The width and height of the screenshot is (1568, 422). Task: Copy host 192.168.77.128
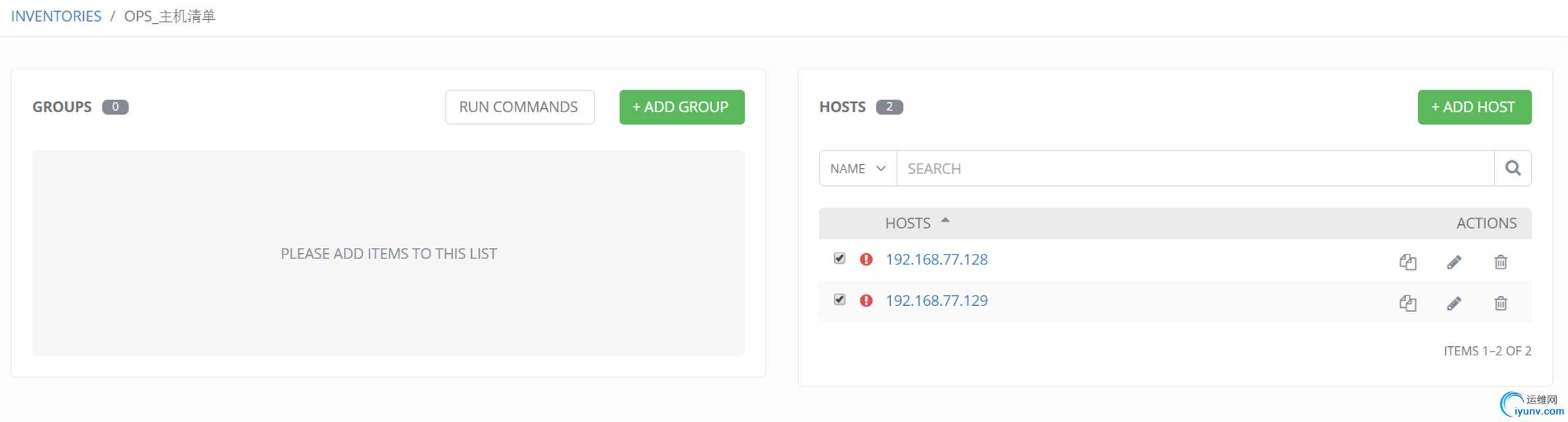tap(1408, 262)
